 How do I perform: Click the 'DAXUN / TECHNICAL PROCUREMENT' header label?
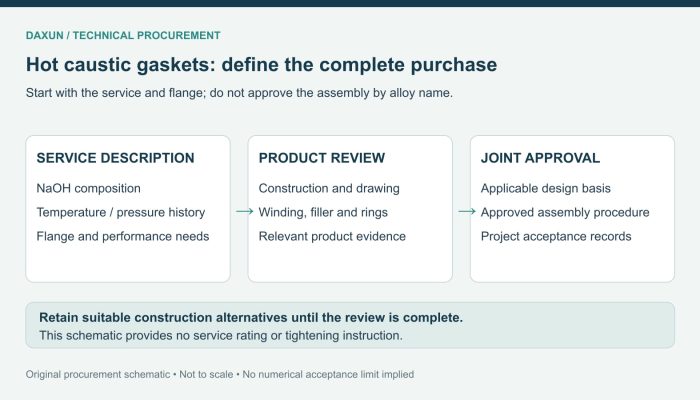(x=123, y=35)
